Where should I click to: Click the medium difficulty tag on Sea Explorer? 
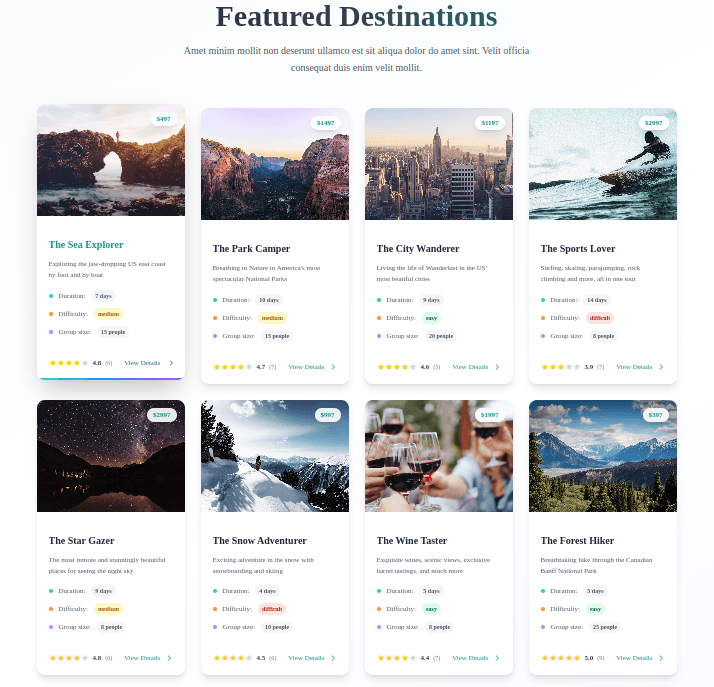tap(108, 314)
